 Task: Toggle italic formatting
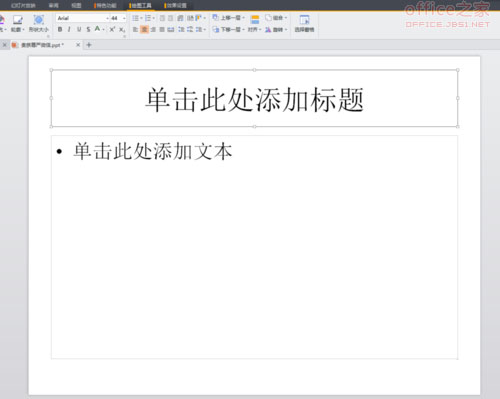tap(69, 29)
